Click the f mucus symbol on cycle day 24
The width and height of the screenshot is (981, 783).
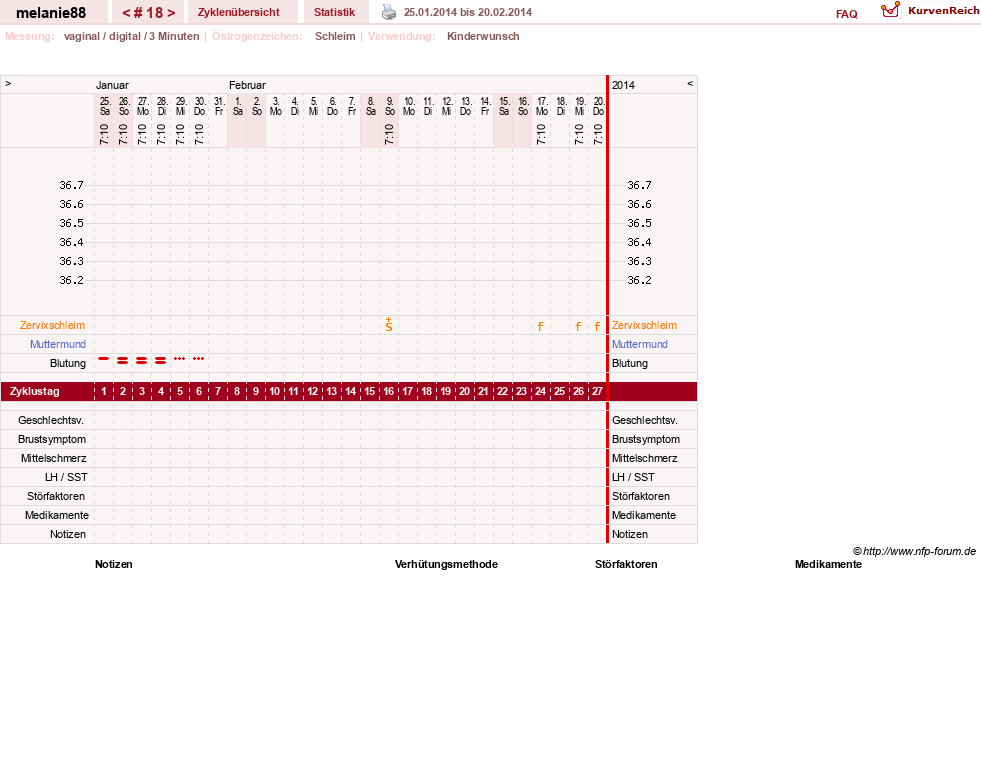click(x=541, y=326)
